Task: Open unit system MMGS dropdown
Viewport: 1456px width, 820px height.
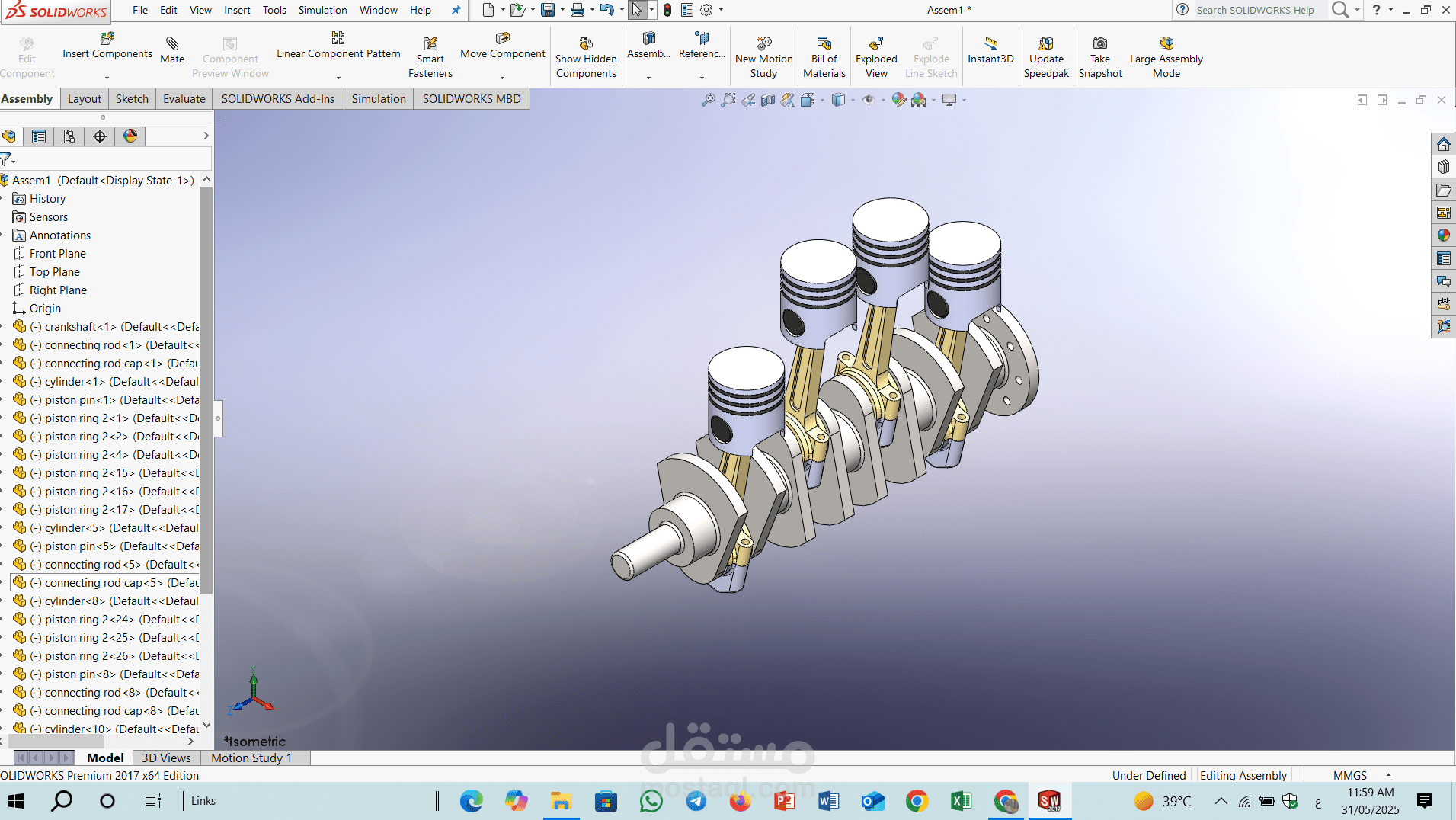Action: [x=1388, y=775]
